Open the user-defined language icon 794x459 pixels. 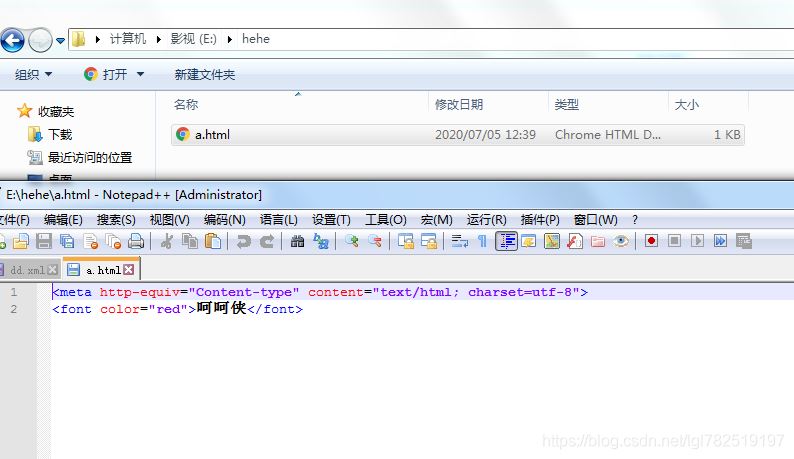529,241
